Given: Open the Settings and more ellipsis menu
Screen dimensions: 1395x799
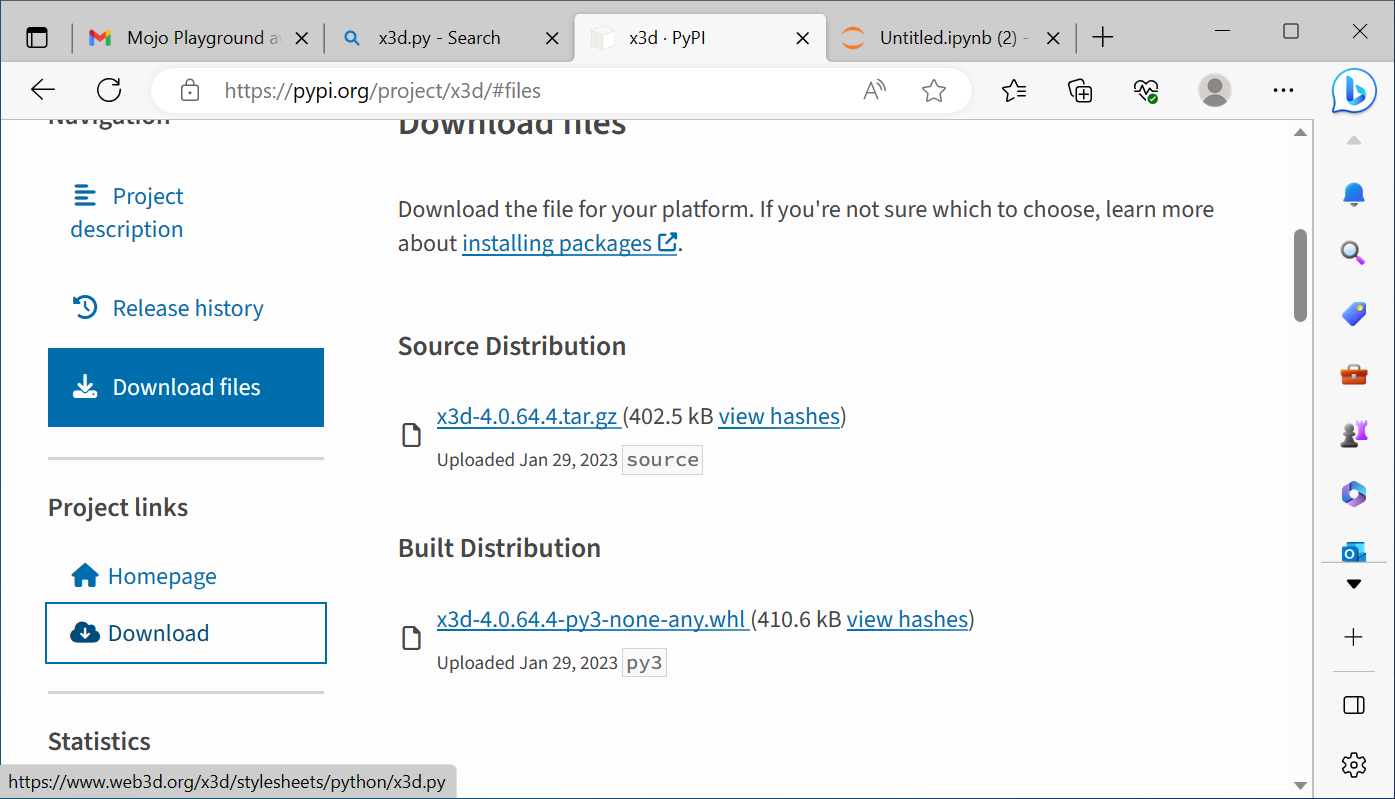Looking at the screenshot, I should pyautogui.click(x=1283, y=91).
